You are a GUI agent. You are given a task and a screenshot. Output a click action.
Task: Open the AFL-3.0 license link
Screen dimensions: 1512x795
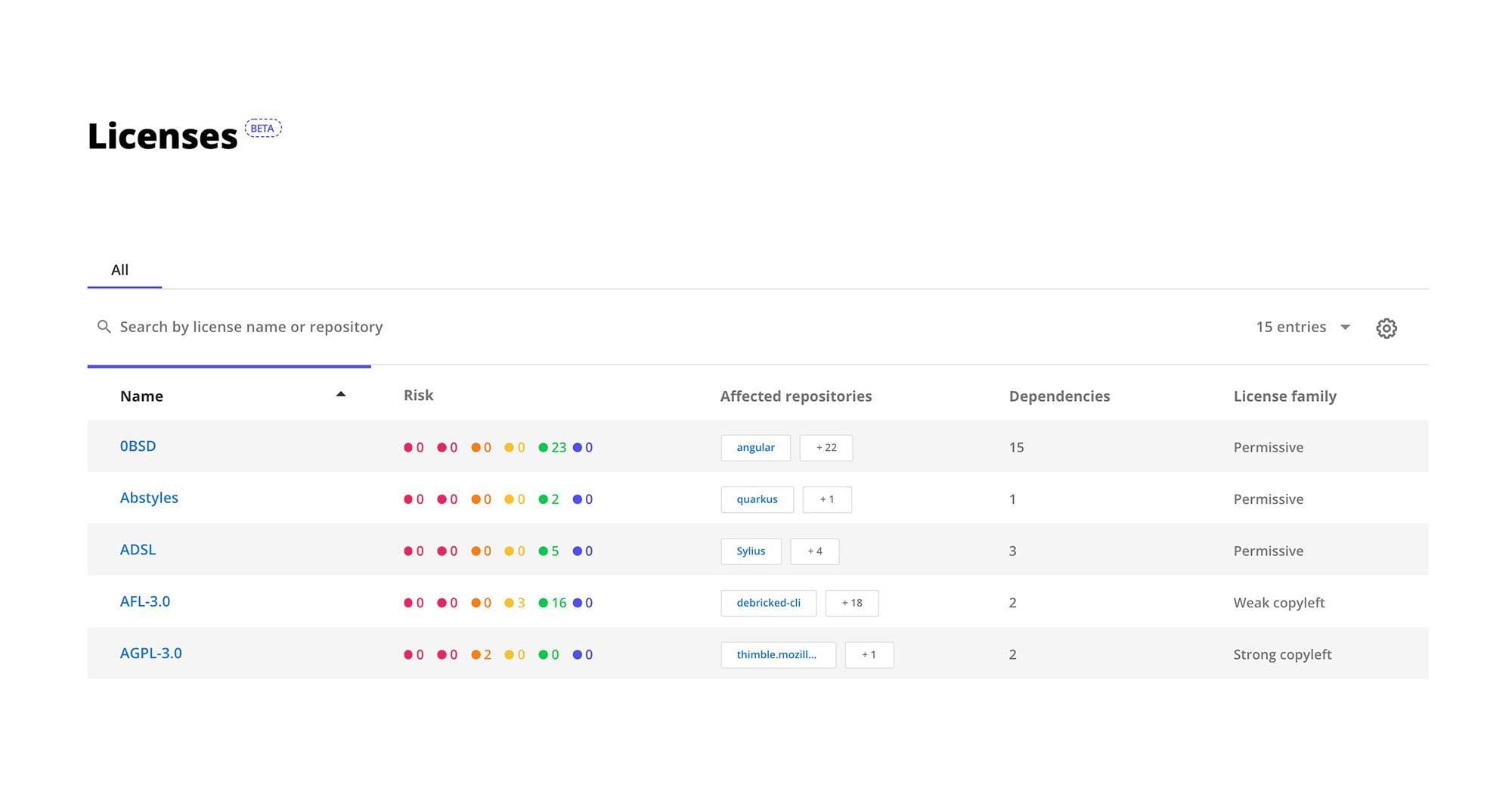coord(144,601)
